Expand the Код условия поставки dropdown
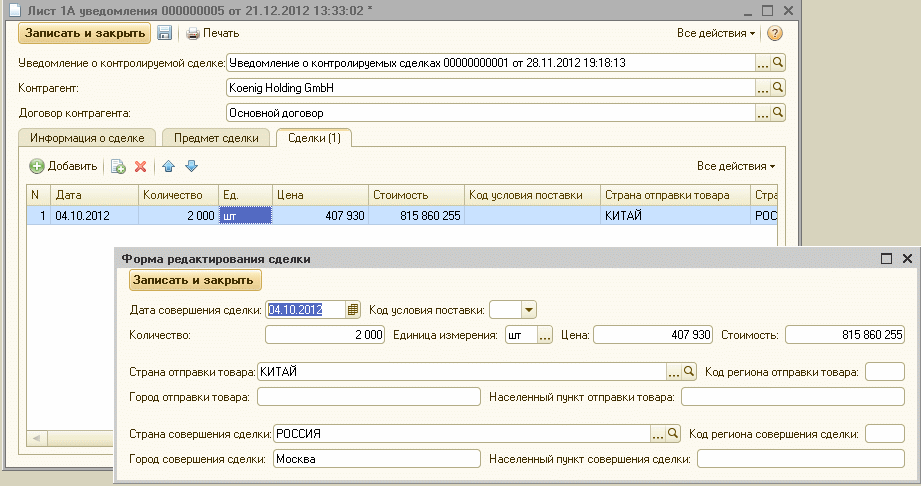921x486 pixels. point(529,310)
